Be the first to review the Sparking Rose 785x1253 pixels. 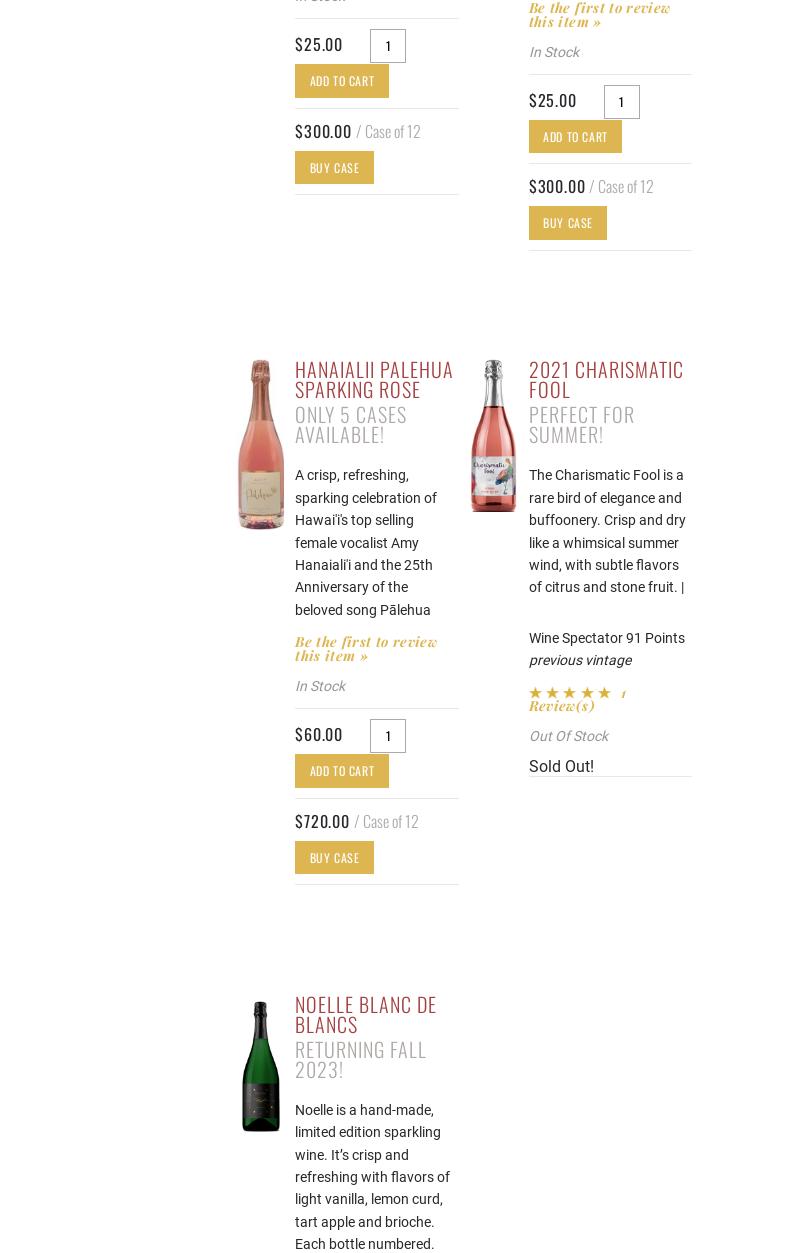pos(365,648)
